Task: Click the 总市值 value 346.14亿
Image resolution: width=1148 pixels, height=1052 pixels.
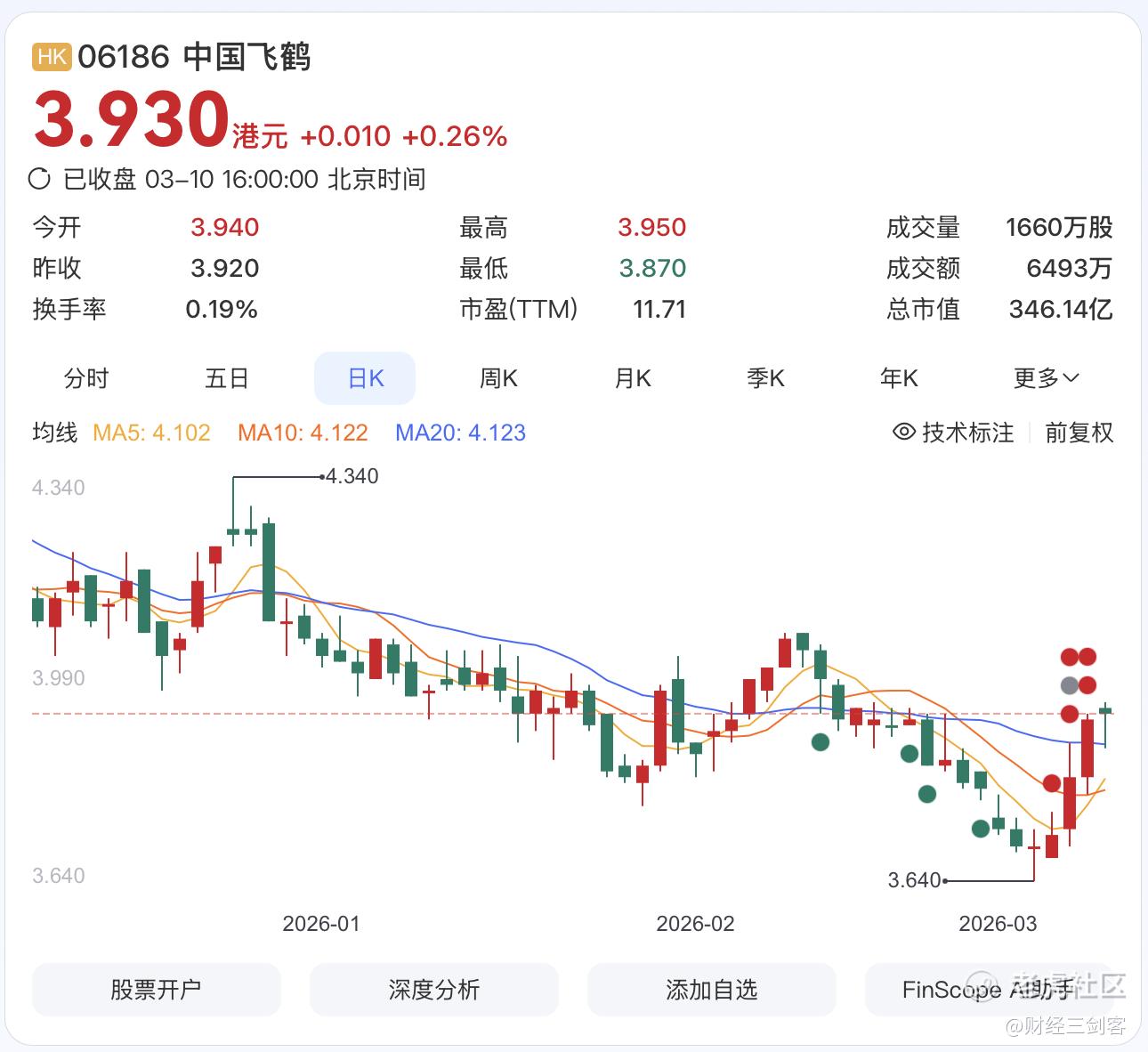Action: click(x=1061, y=309)
